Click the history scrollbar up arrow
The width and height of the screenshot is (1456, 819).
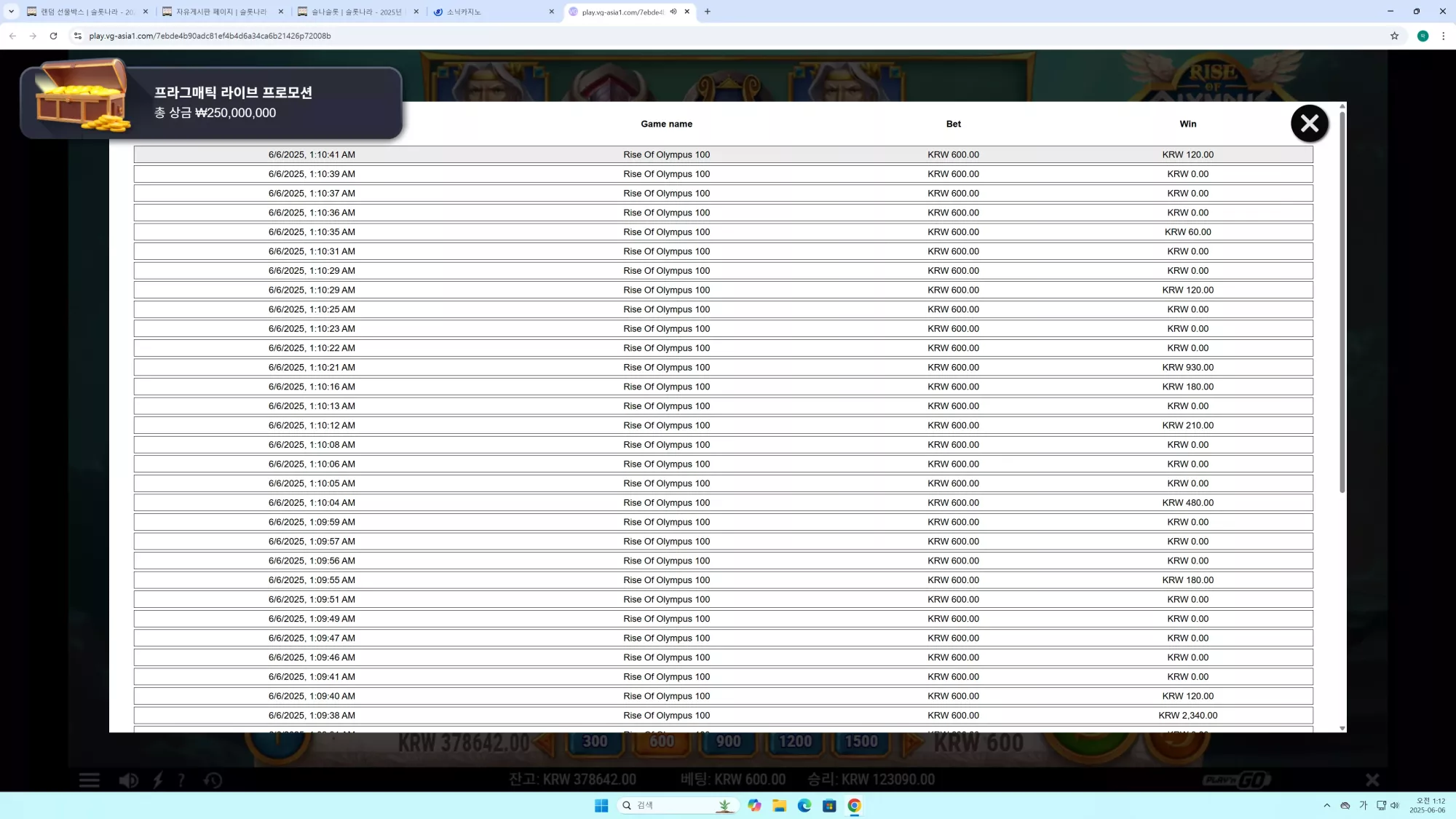1342,106
